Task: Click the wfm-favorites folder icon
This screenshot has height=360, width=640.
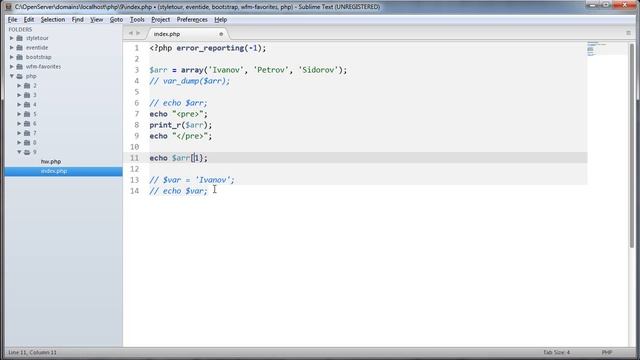Action: pos(20,67)
